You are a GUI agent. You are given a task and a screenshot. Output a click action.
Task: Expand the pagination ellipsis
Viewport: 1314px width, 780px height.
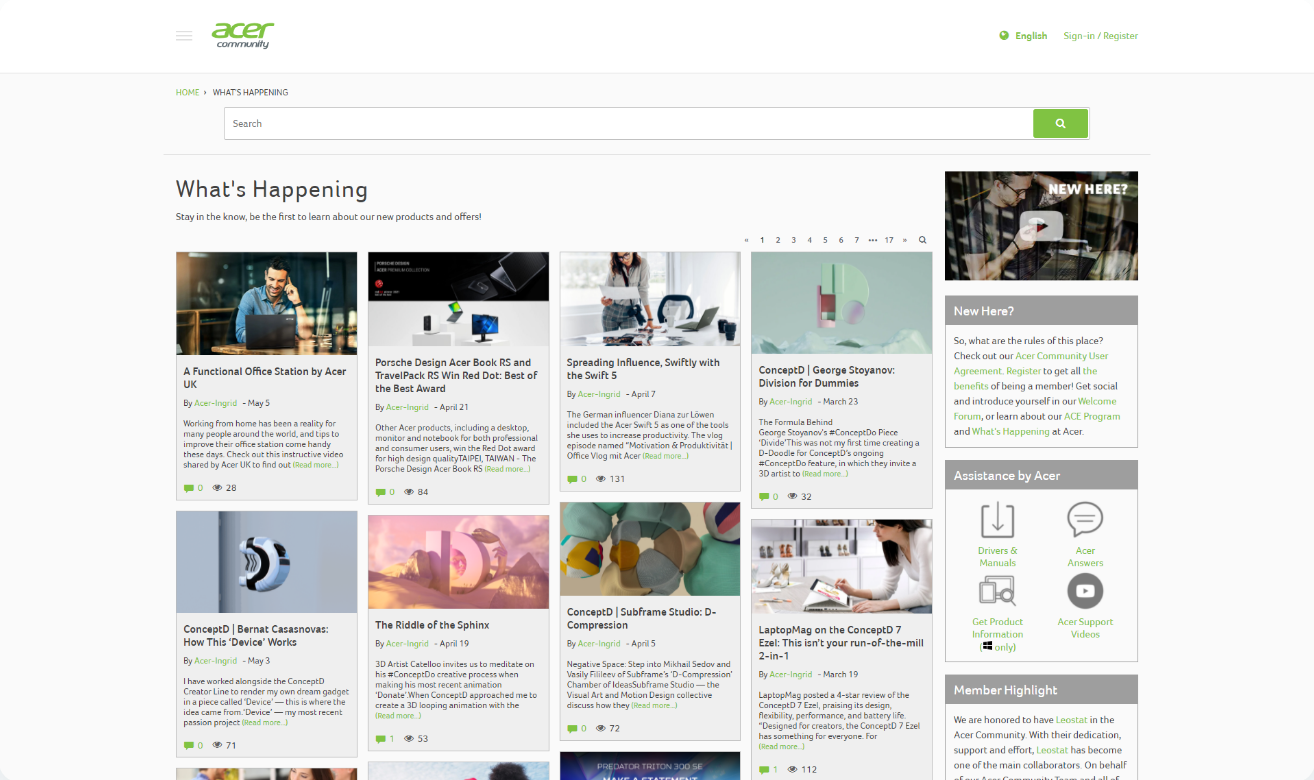point(873,240)
